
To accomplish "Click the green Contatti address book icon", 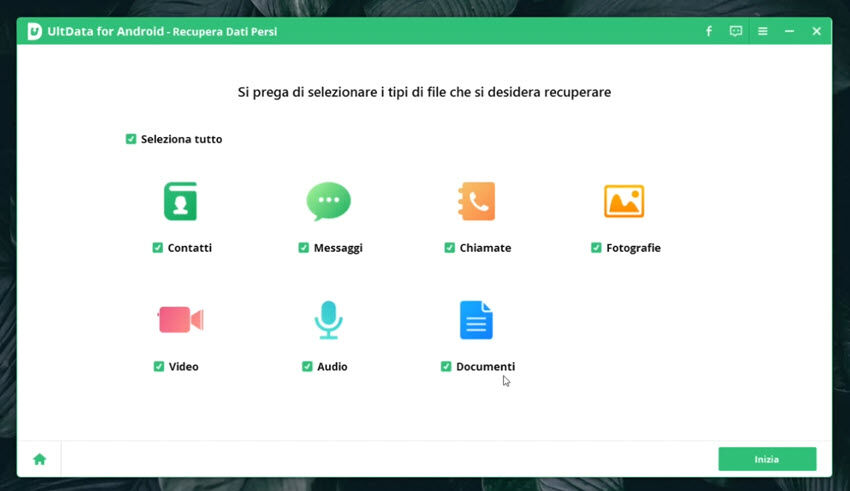I will click(x=180, y=201).
